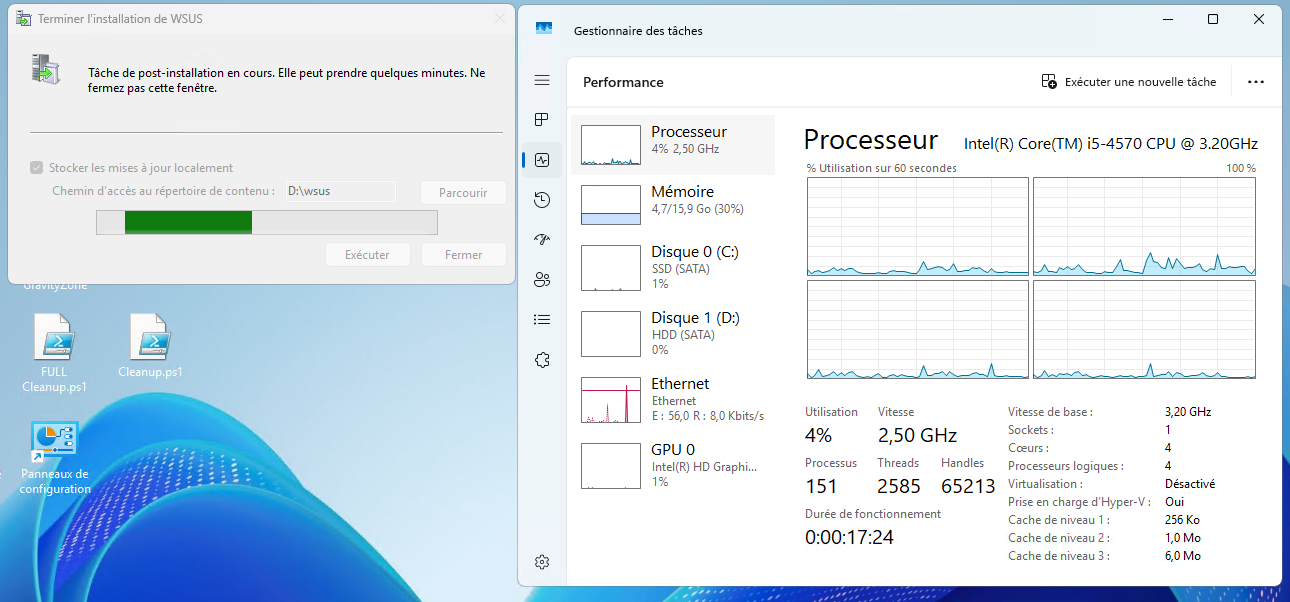Click the WSUS server icon in dialog
This screenshot has height=602, width=1290.
point(46,68)
